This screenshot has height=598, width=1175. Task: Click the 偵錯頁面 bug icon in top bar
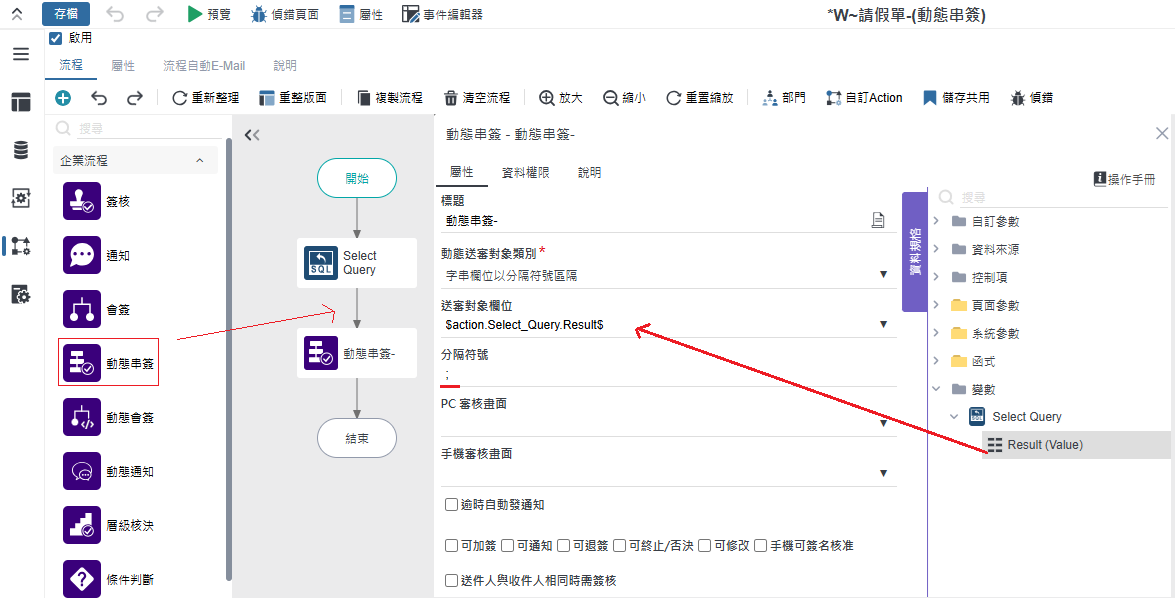pos(259,15)
